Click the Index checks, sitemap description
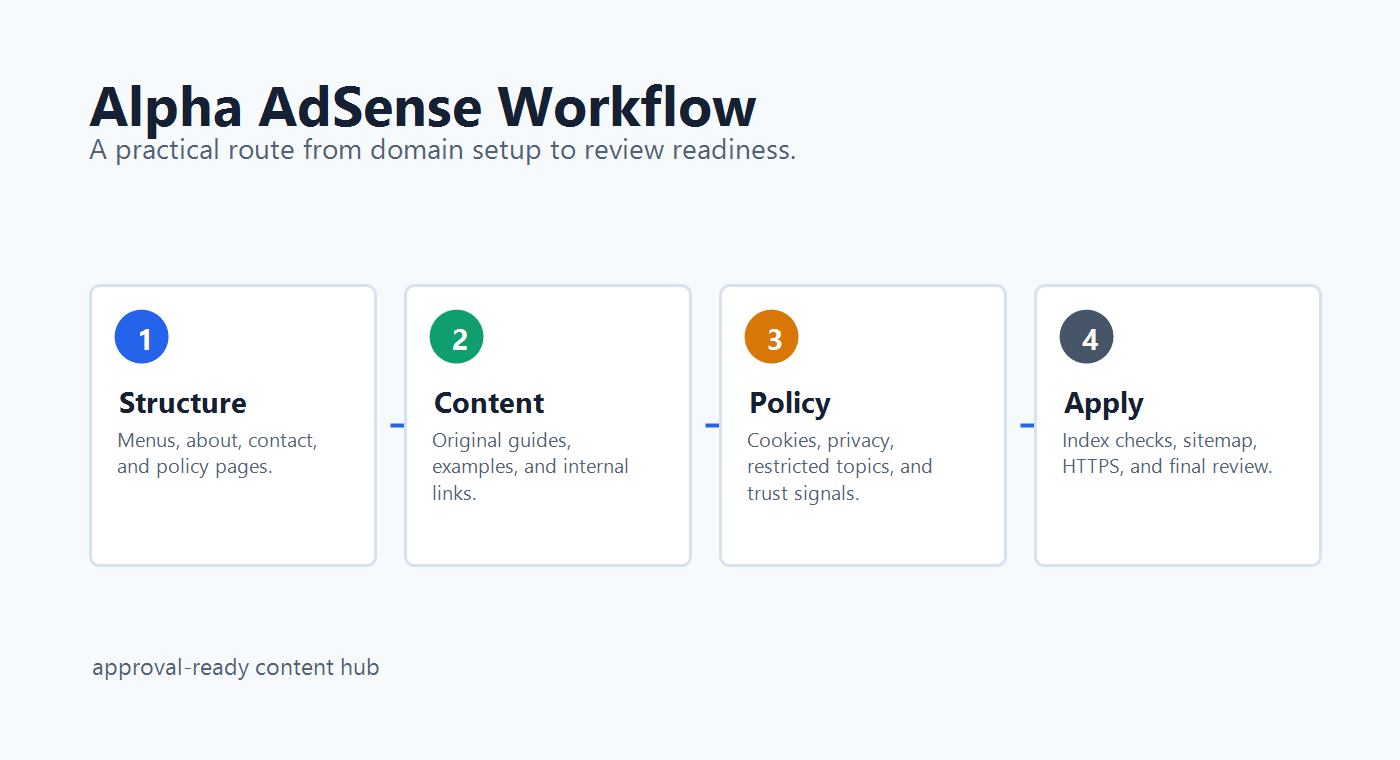Viewport: 1400px width, 760px height. click(x=1167, y=453)
